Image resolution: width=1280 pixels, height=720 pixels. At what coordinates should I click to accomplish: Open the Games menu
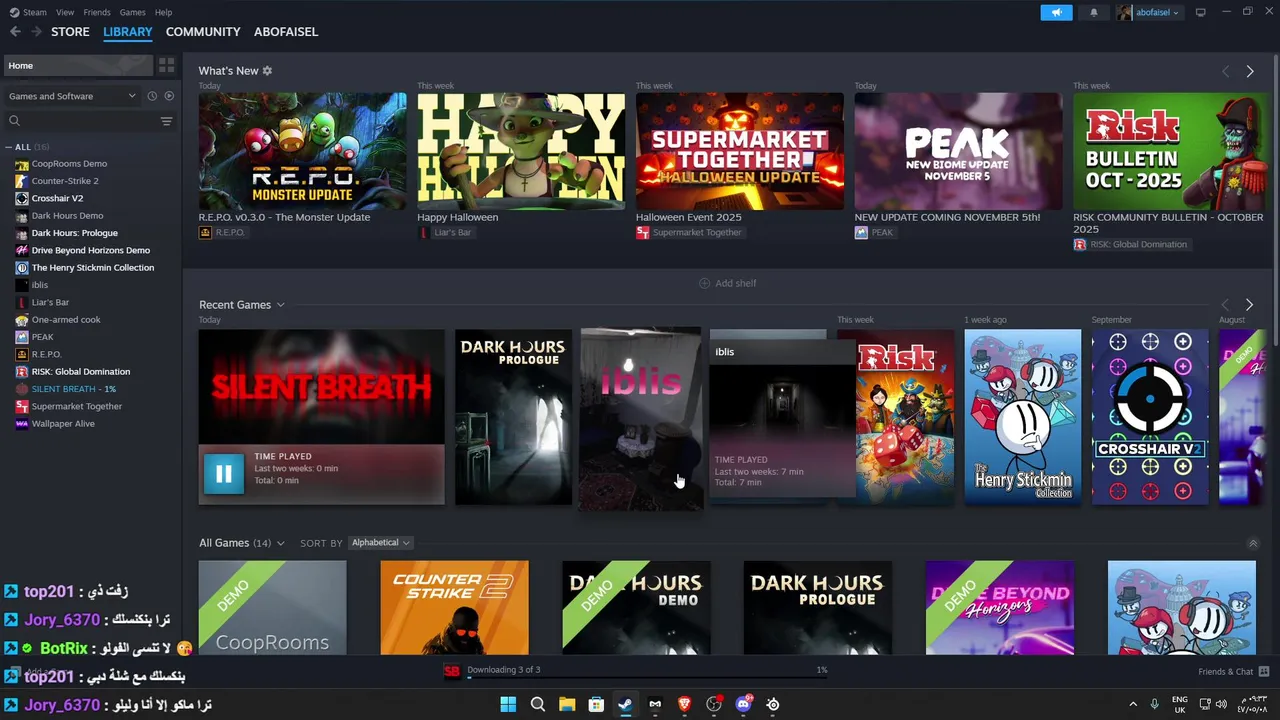(x=132, y=12)
